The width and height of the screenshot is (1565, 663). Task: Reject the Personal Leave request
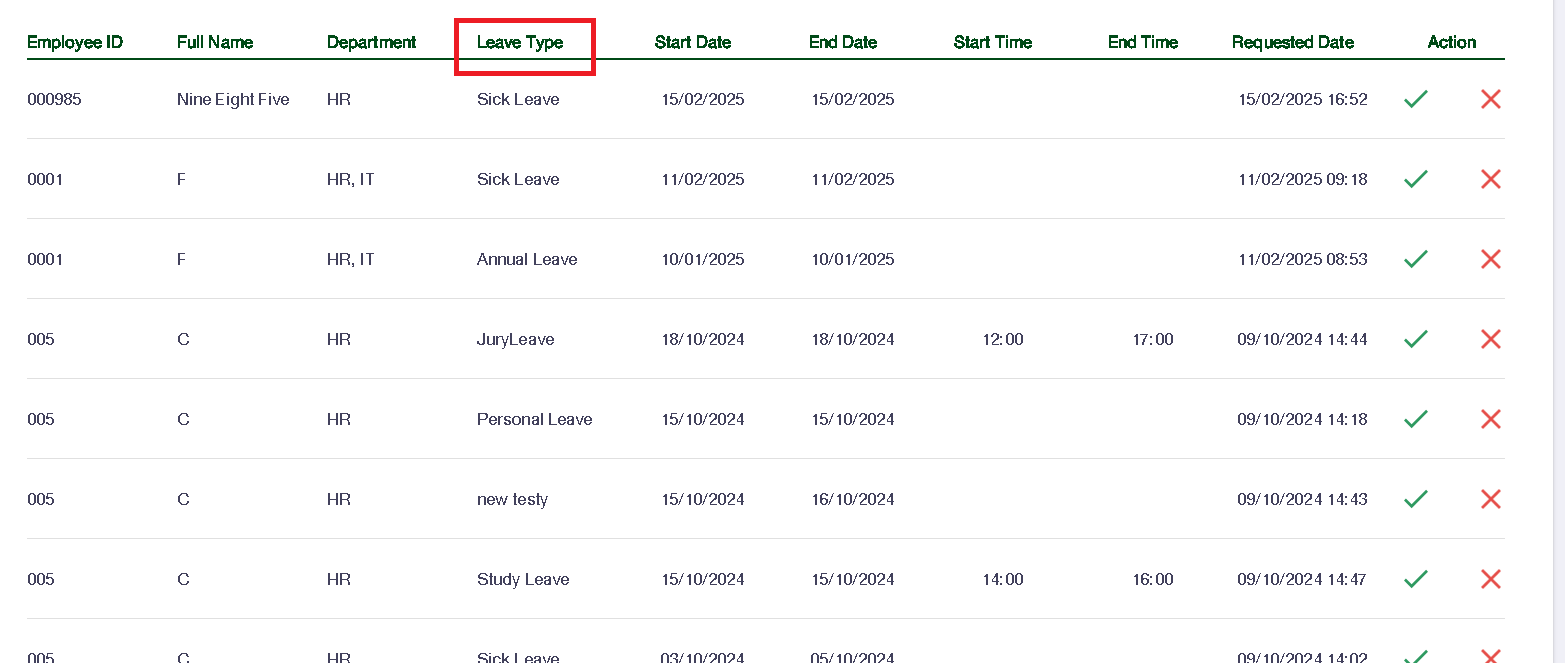tap(1490, 419)
